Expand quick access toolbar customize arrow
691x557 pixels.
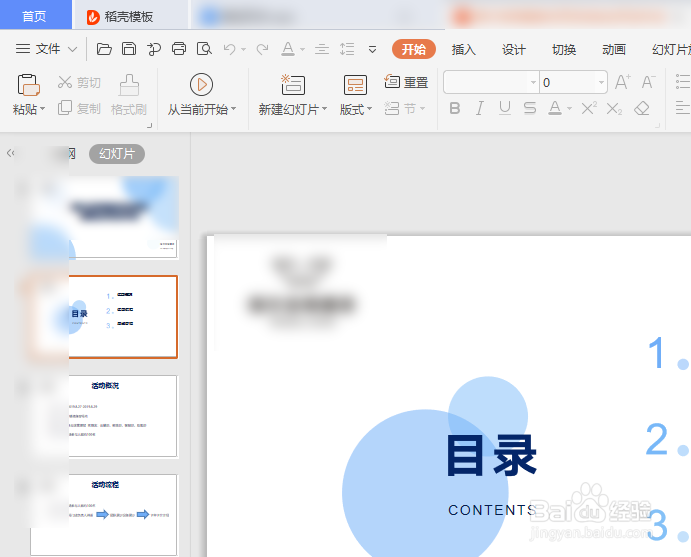(x=372, y=49)
